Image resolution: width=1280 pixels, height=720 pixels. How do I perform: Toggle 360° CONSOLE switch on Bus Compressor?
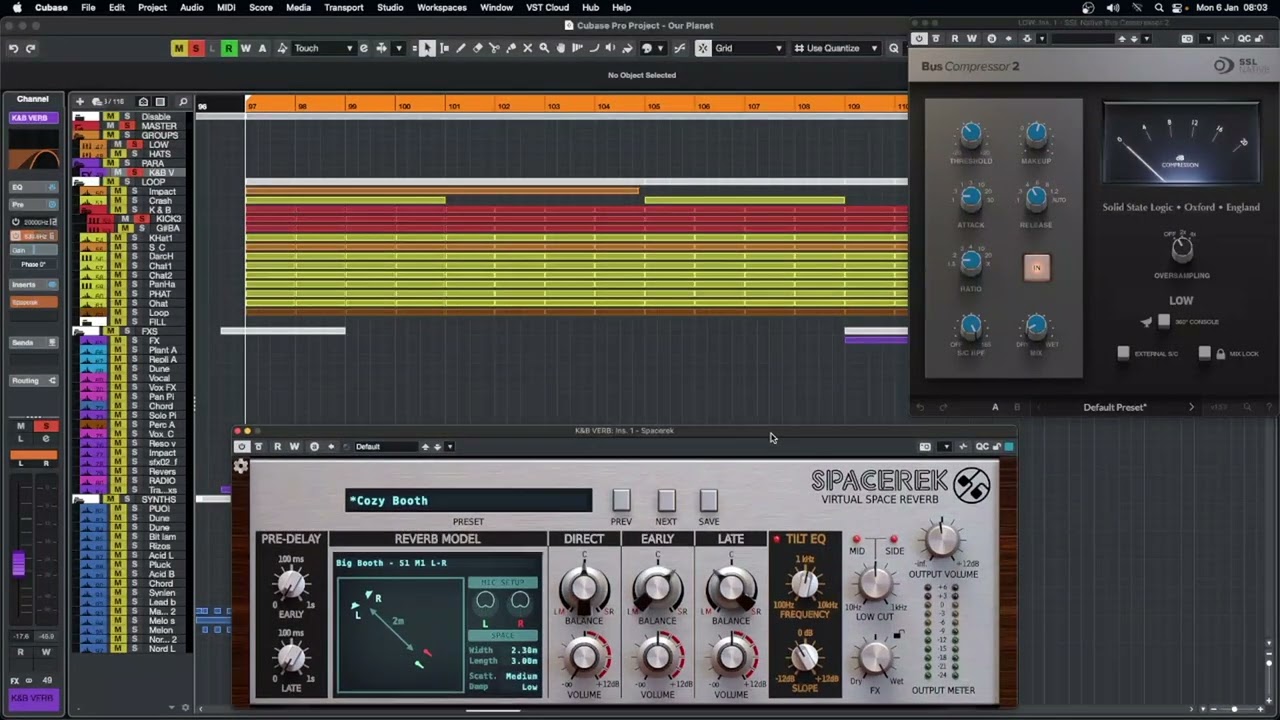(x=1163, y=321)
